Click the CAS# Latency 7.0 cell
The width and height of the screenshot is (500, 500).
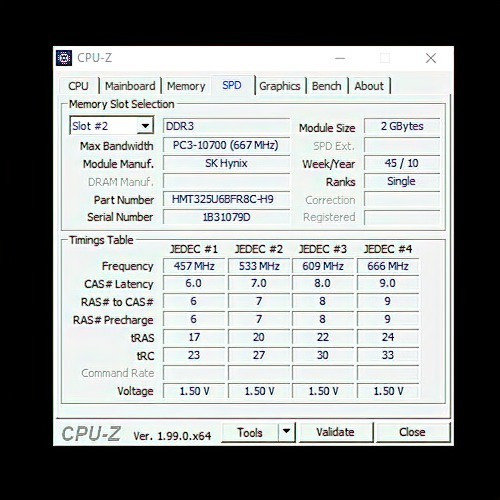pyautogui.click(x=259, y=283)
